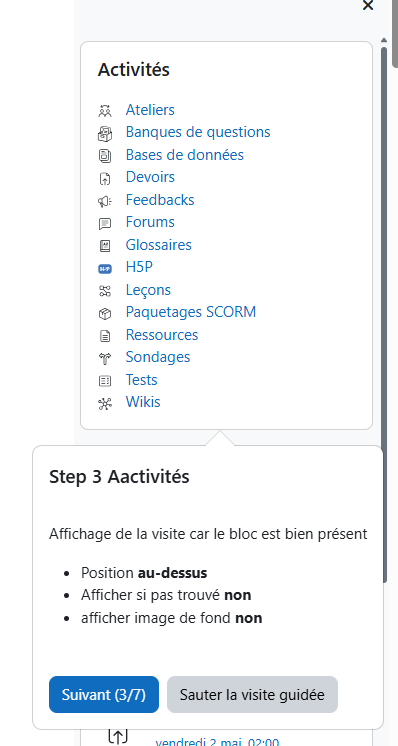Click the Sondages icon
The width and height of the screenshot is (398, 746).
[x=105, y=359]
